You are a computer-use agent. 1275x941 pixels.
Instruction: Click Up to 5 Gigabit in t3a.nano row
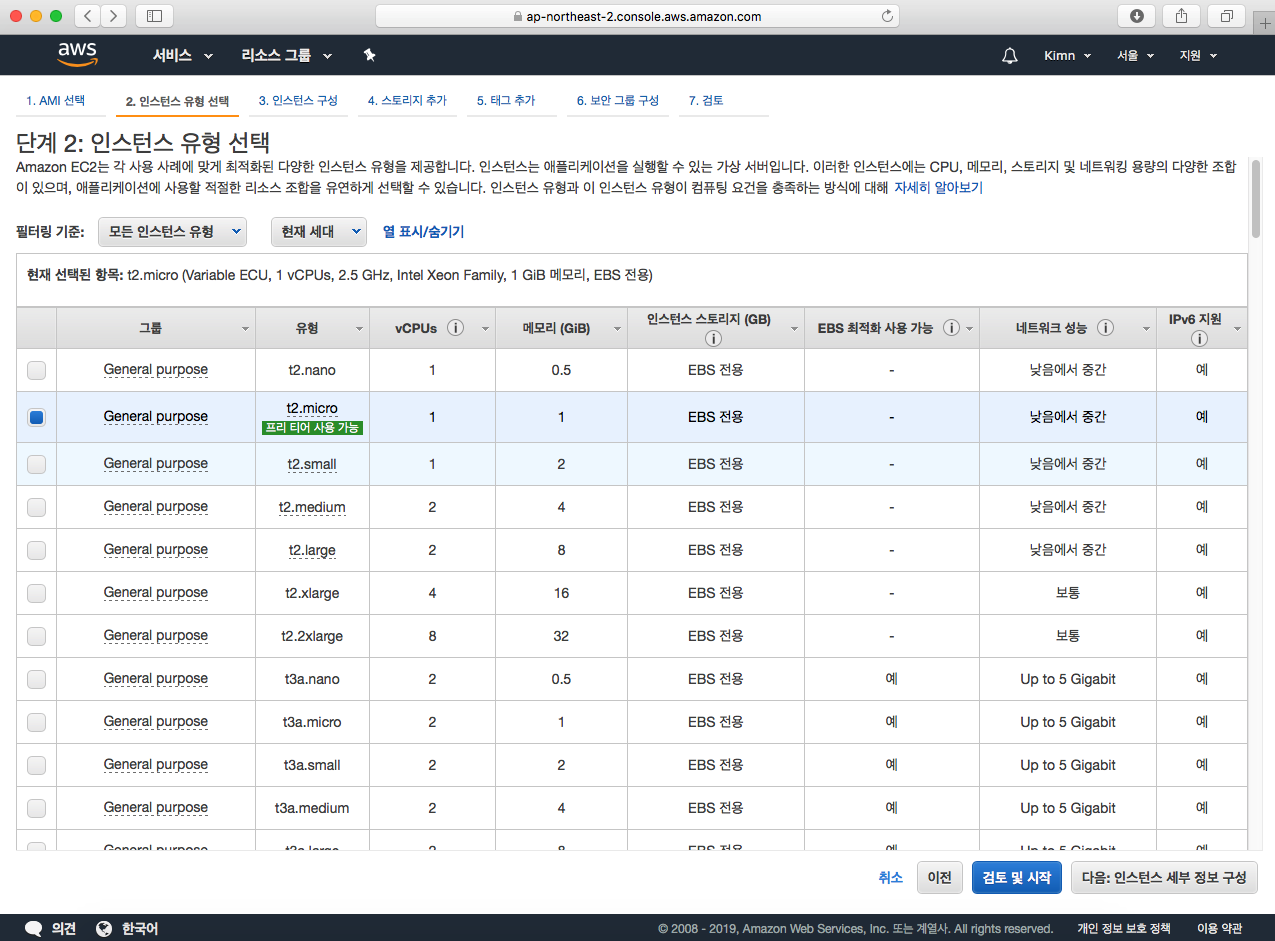(1068, 679)
